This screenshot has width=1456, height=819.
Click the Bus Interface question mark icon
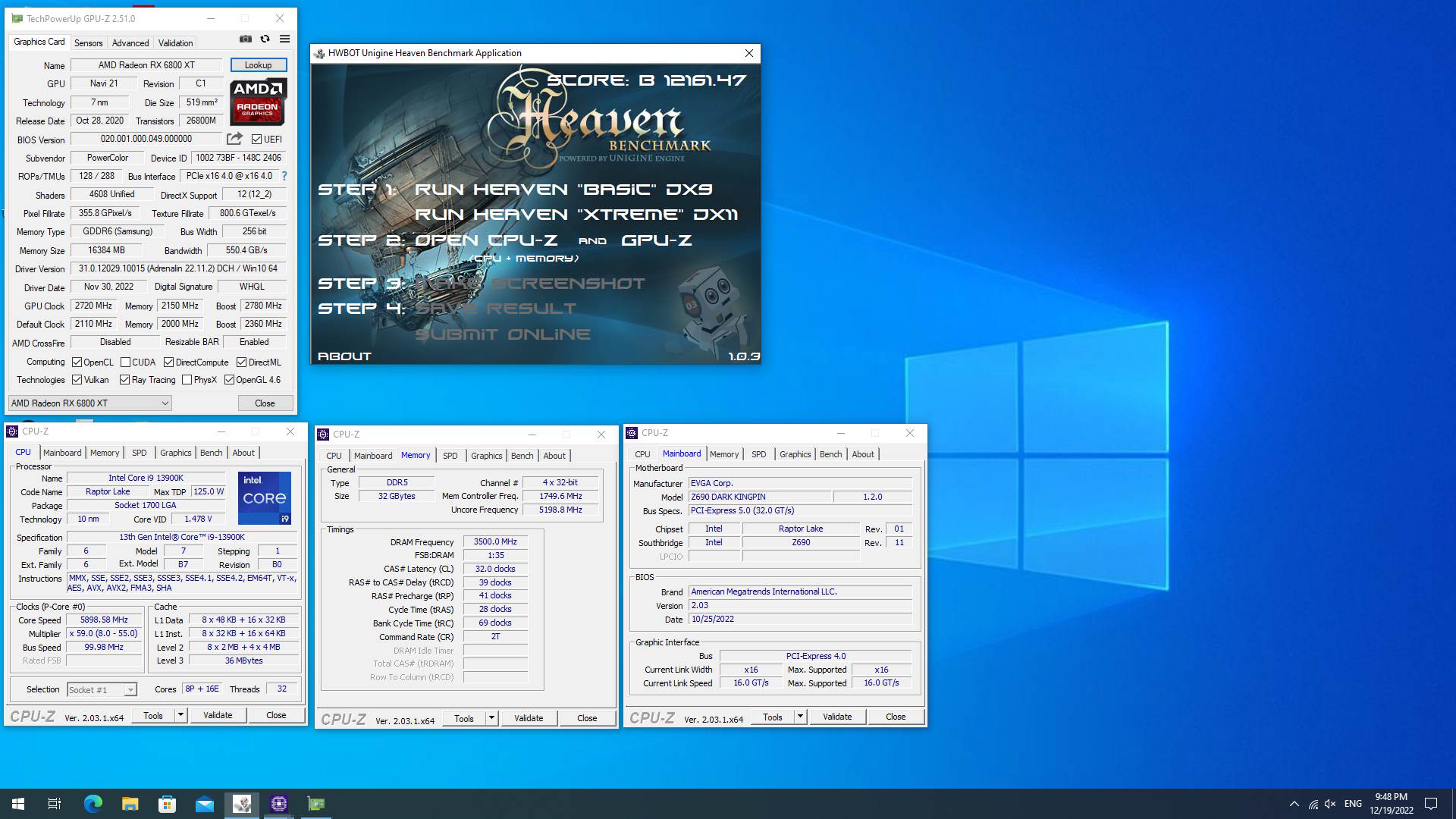pyautogui.click(x=284, y=176)
